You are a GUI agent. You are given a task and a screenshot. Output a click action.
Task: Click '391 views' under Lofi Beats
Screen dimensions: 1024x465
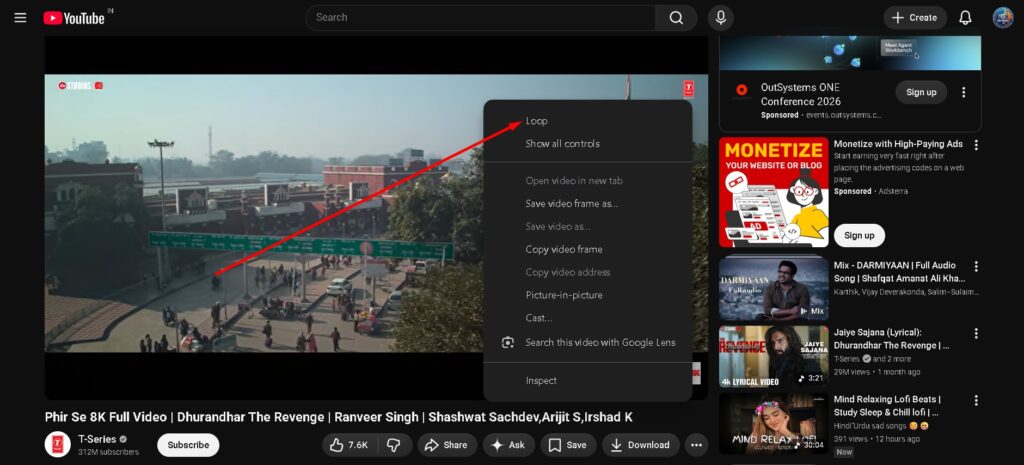click(850, 439)
